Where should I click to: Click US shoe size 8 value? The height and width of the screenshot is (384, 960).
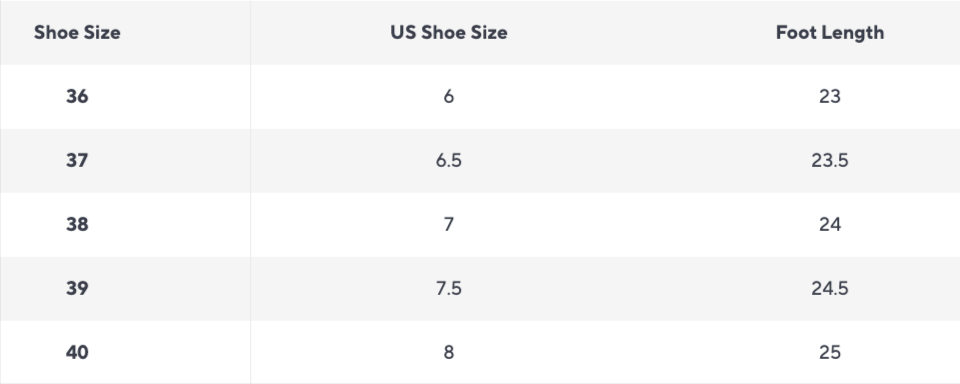(x=449, y=352)
